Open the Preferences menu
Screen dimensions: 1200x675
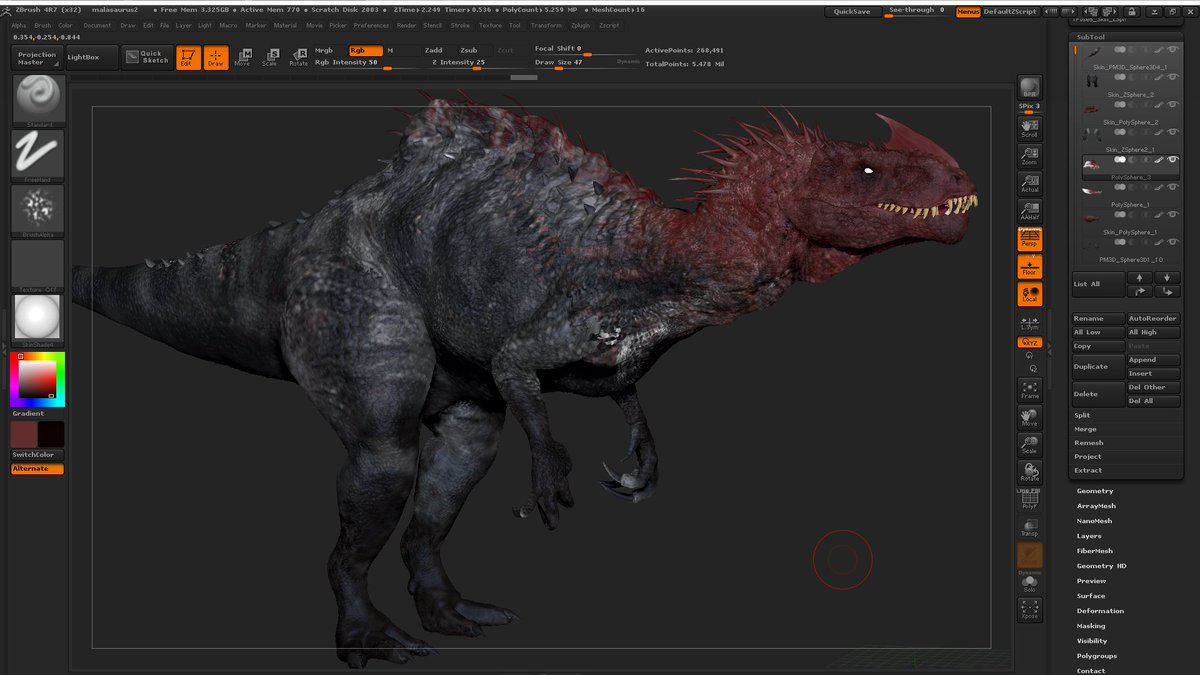point(371,25)
